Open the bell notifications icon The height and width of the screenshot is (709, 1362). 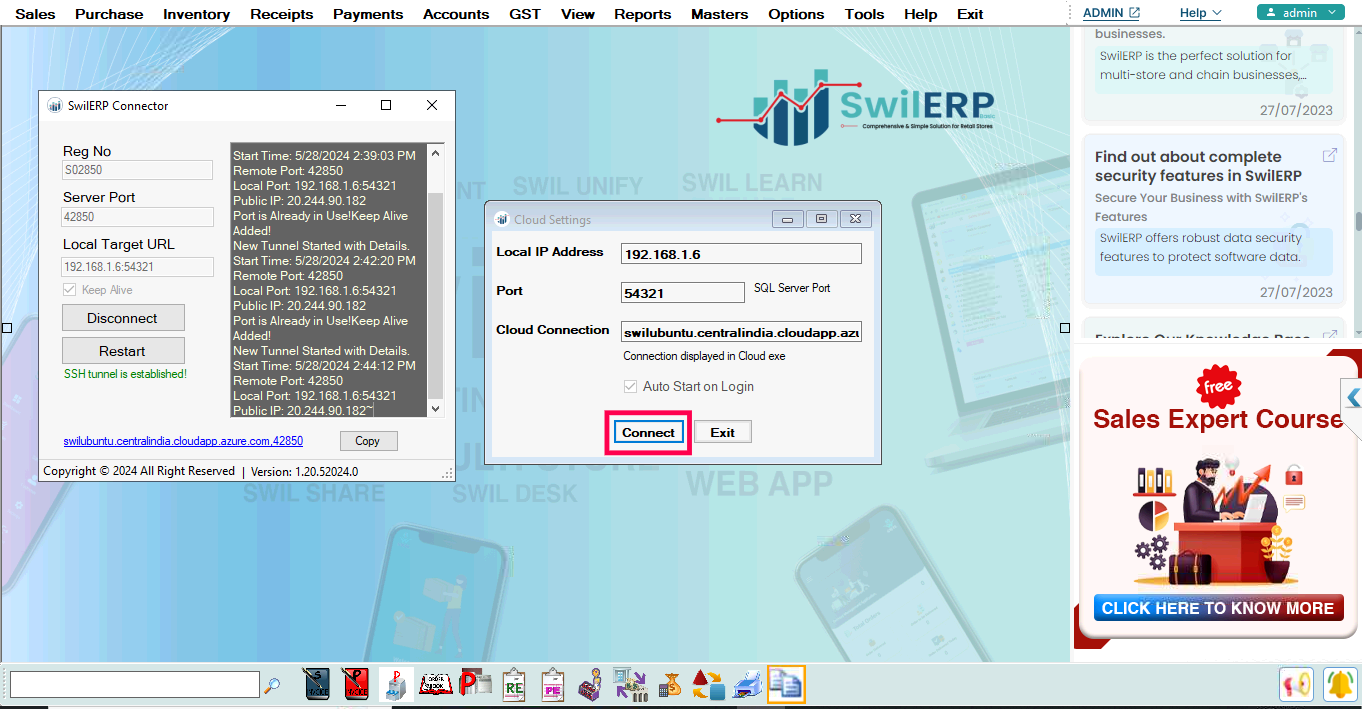click(x=1339, y=684)
